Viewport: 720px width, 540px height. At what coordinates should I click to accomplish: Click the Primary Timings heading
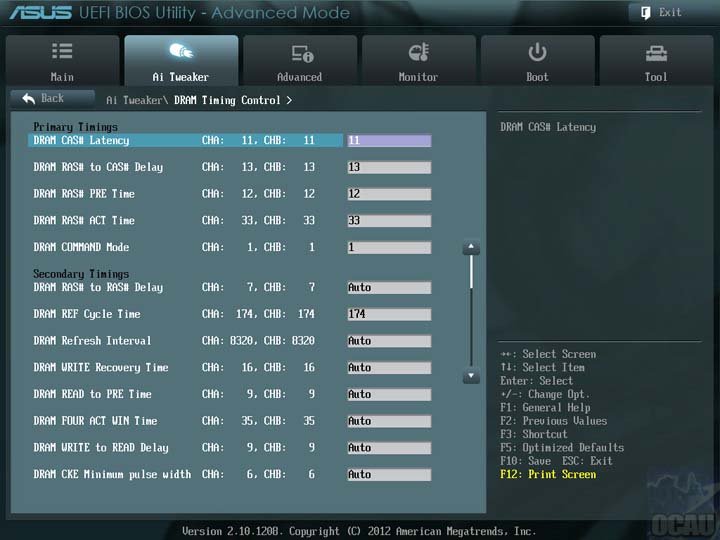pos(75,127)
